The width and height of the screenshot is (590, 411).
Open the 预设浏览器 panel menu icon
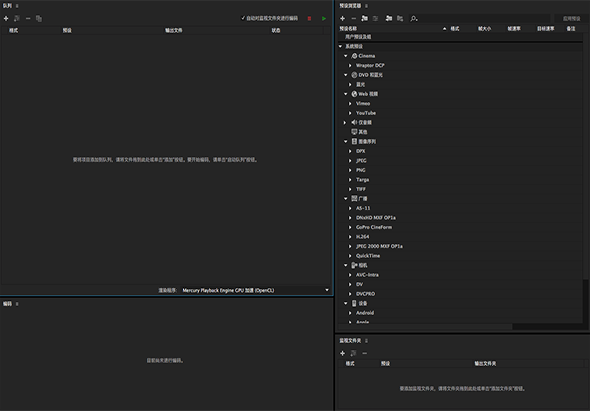(366, 6)
